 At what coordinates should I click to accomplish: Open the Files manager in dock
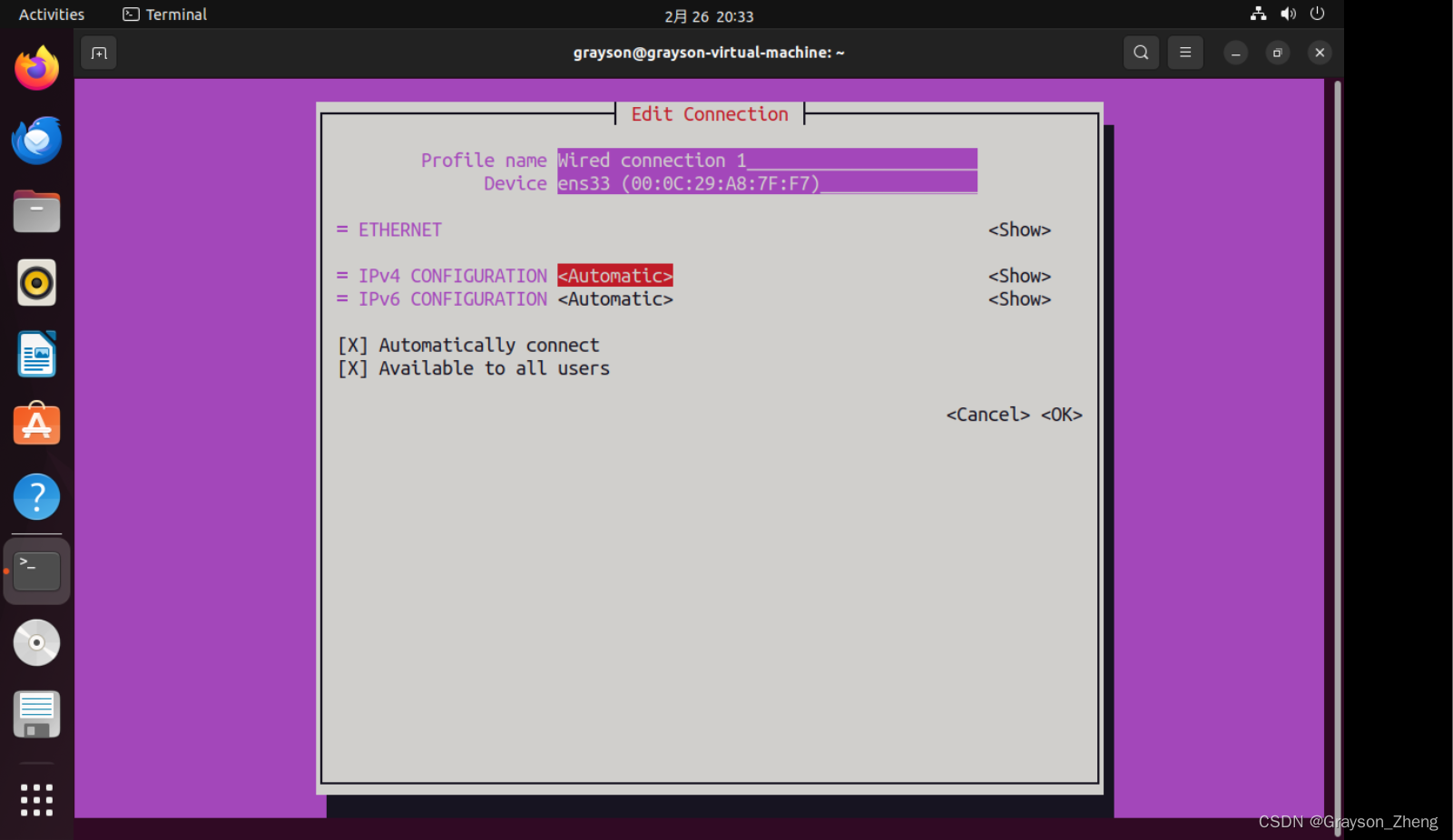[36, 211]
